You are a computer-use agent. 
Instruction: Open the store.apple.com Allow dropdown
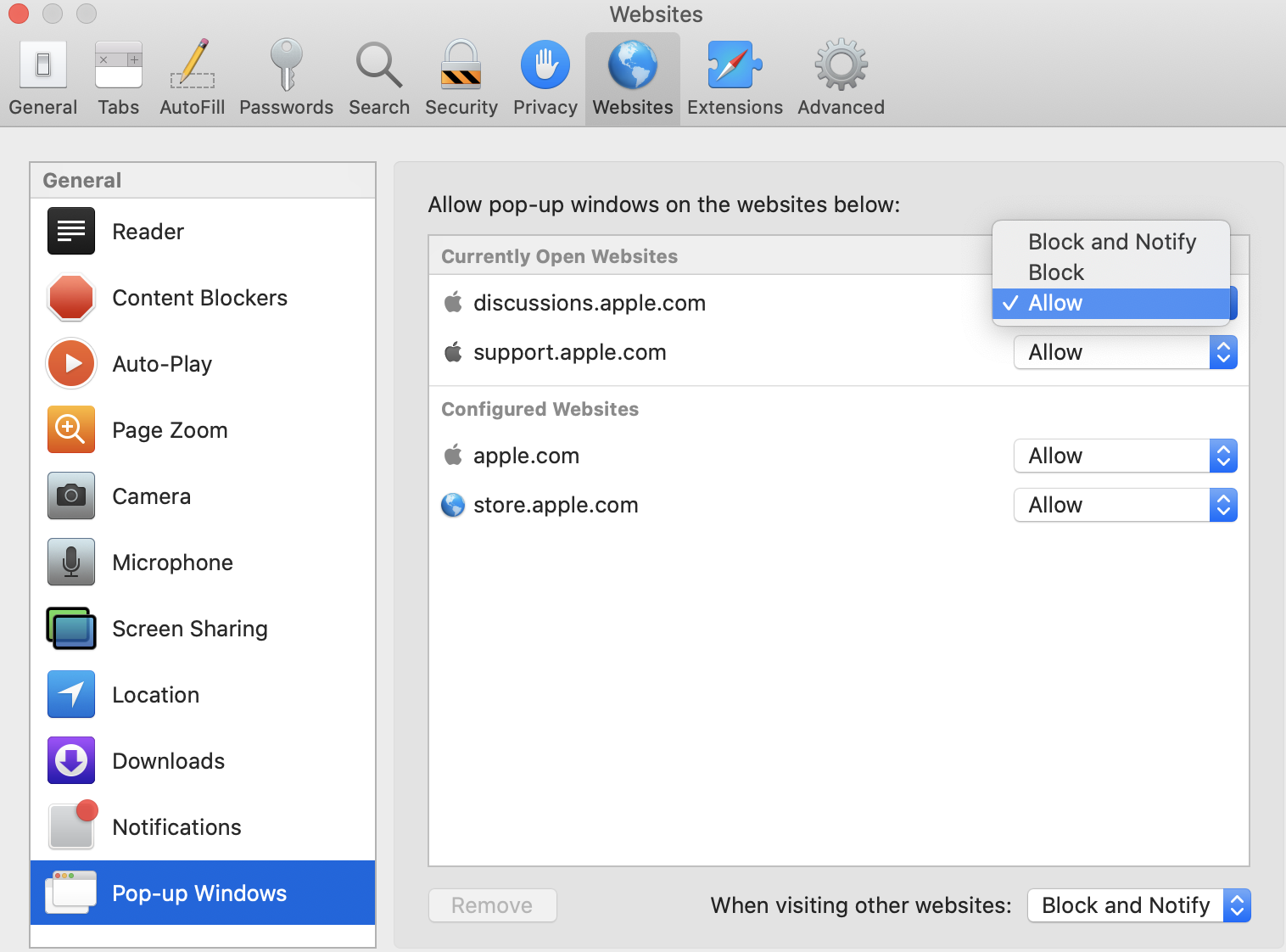click(x=1126, y=505)
